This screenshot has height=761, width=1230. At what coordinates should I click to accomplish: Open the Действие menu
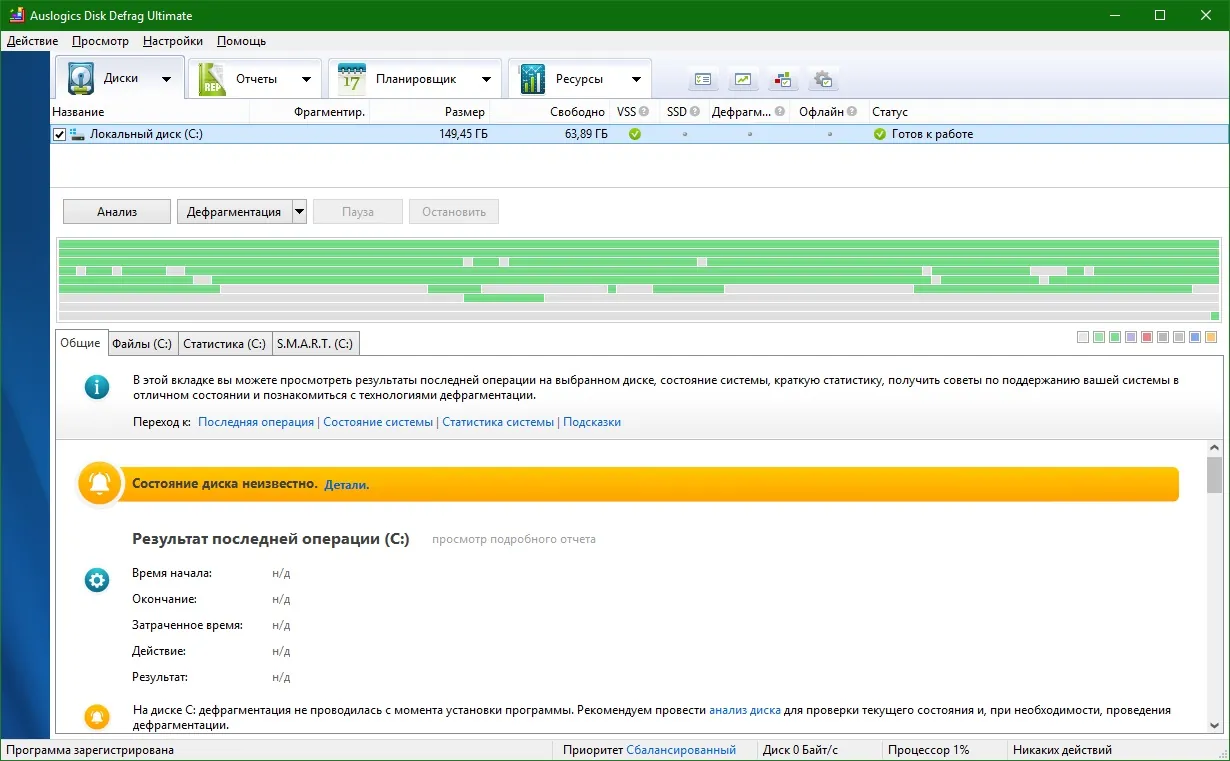tap(32, 41)
